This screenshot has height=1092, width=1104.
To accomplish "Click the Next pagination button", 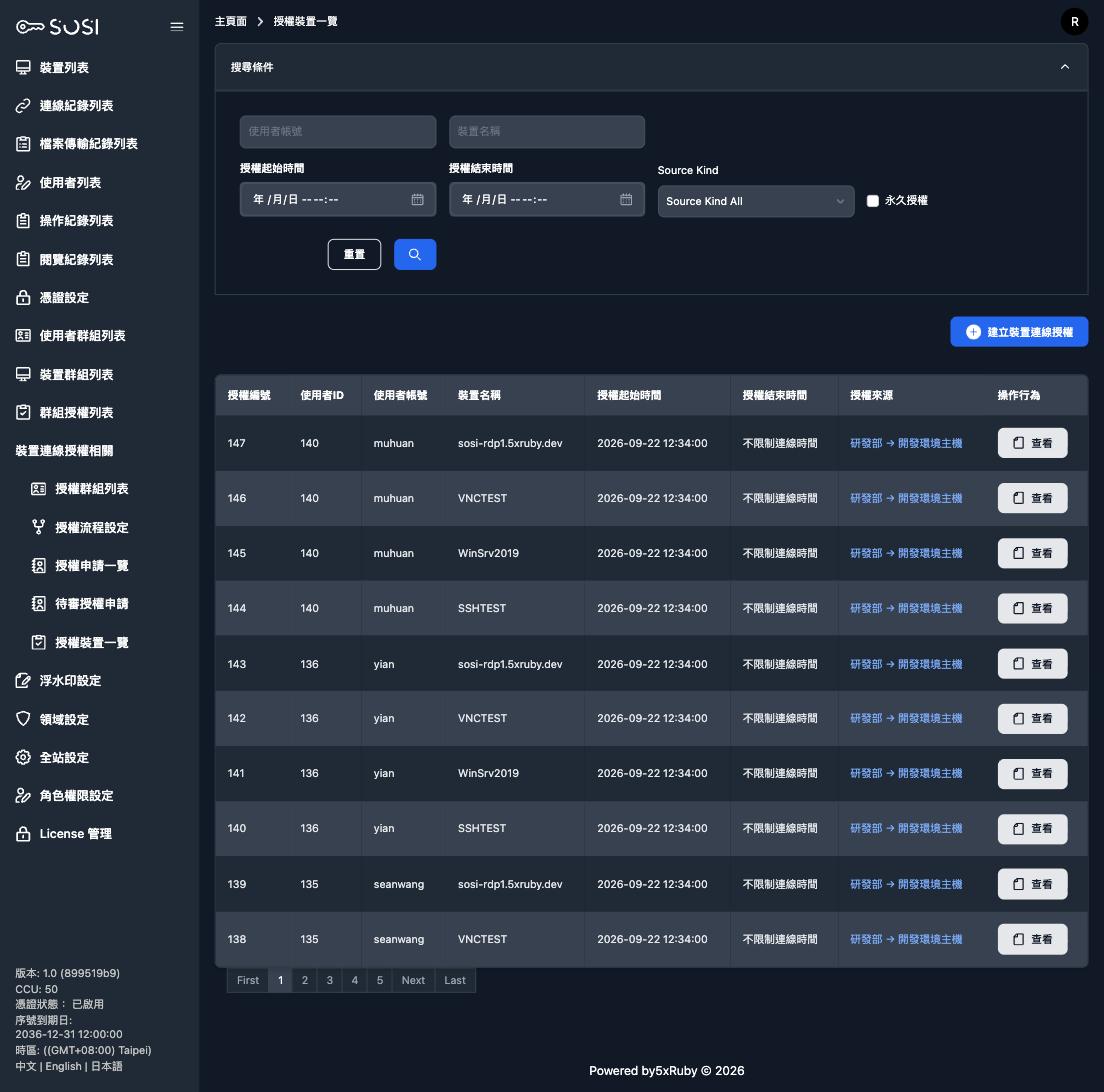I will coord(413,980).
